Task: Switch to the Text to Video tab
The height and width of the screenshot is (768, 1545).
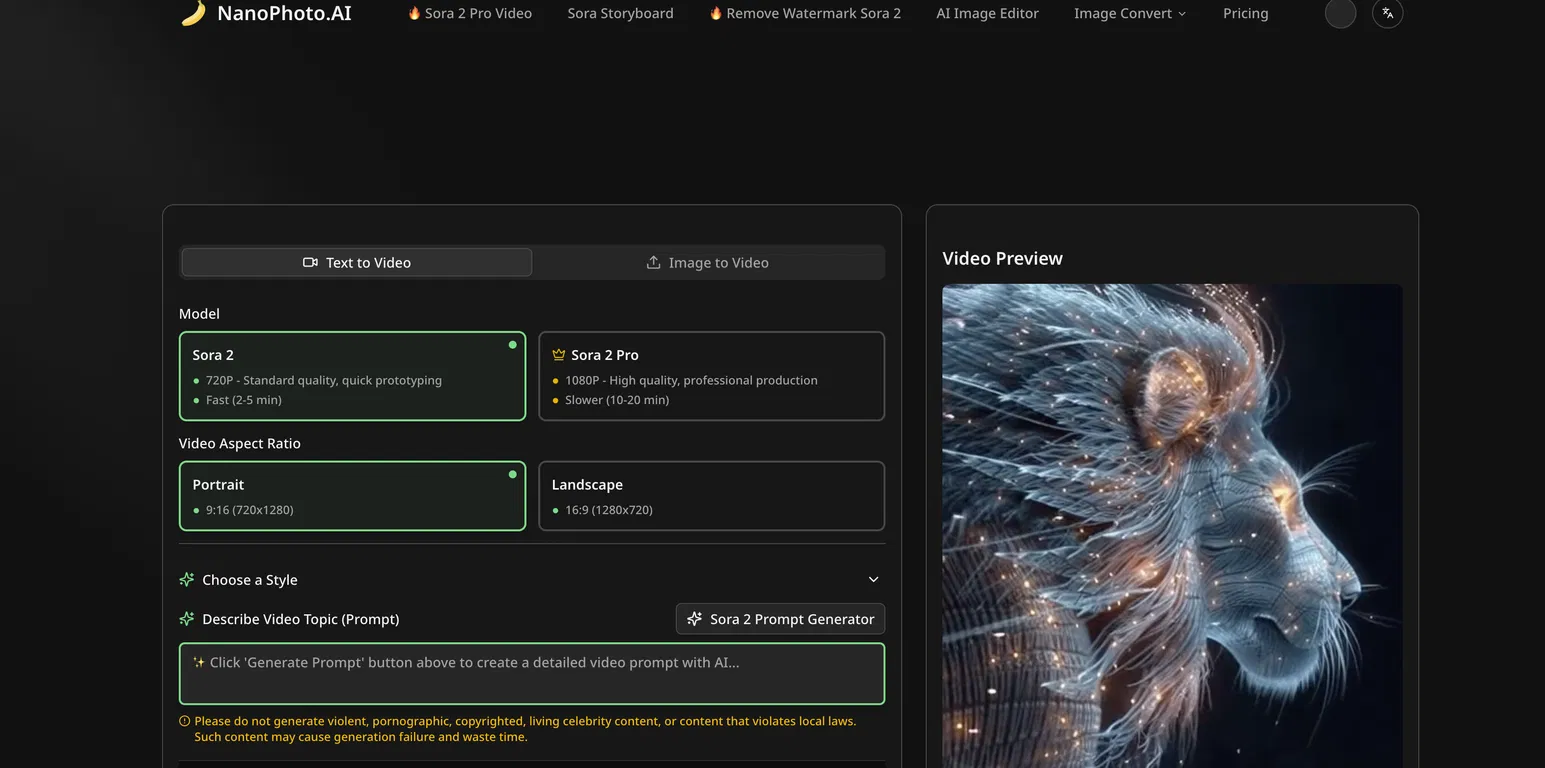Action: click(357, 263)
